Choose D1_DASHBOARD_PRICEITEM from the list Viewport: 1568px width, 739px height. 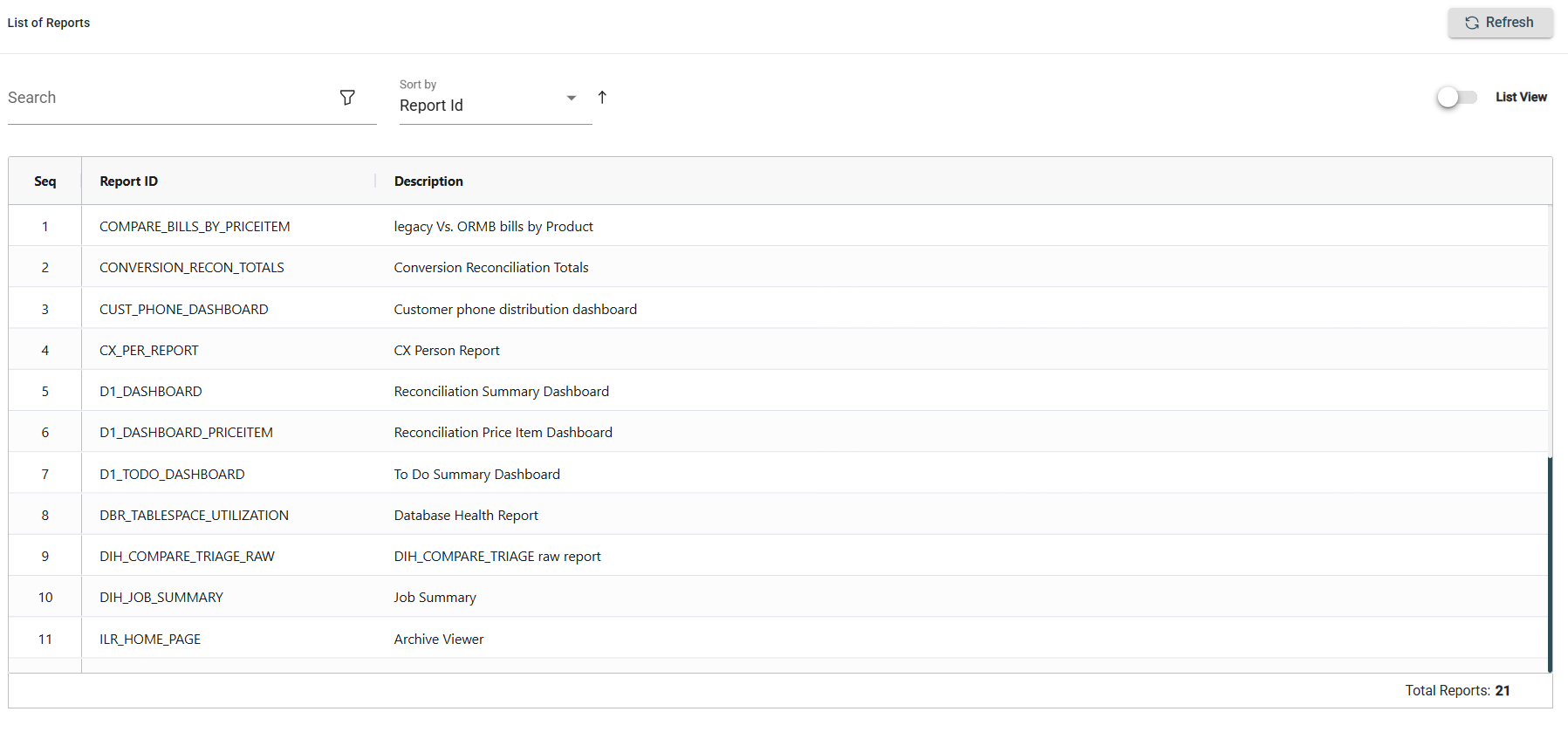tap(186, 433)
